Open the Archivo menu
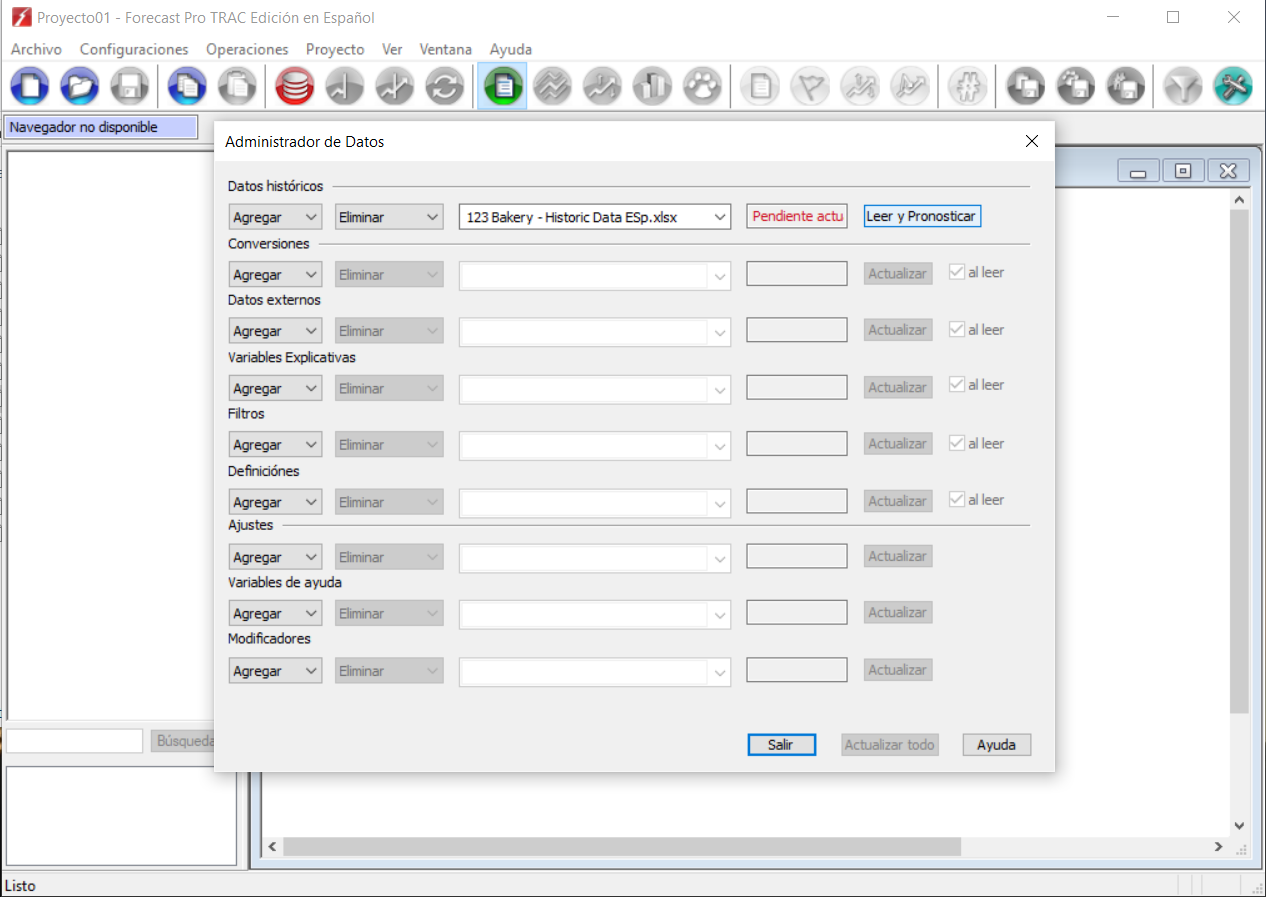Screen dimensions: 1266x897 click(36, 49)
